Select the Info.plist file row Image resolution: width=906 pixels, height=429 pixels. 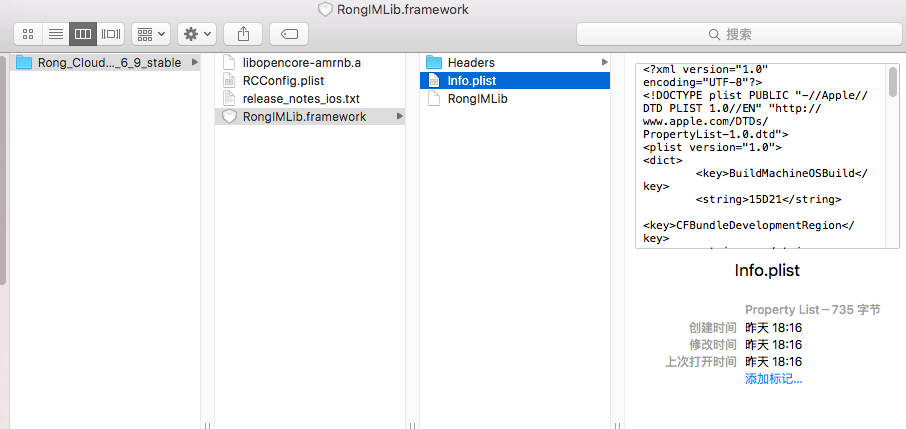[515, 80]
